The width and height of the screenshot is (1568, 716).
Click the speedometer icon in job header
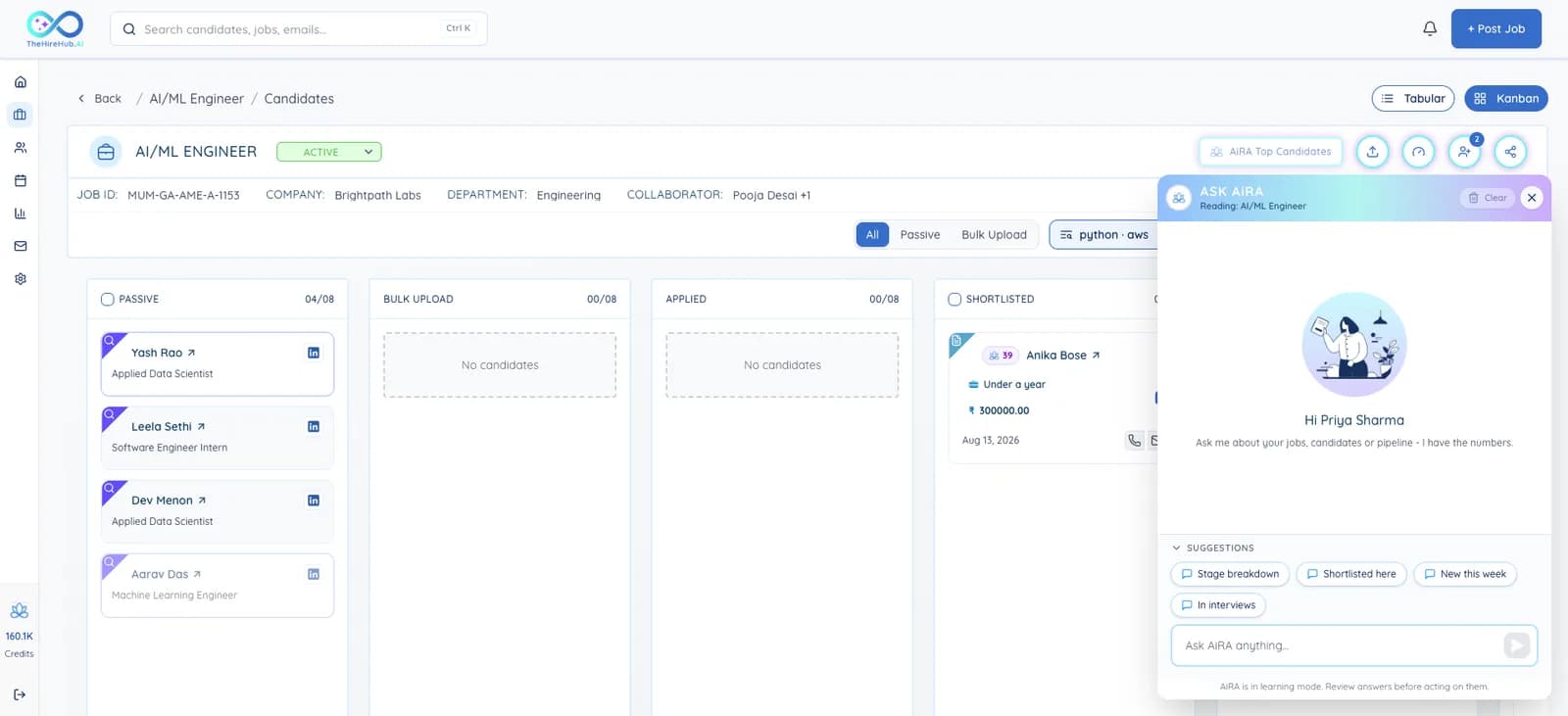pyautogui.click(x=1418, y=152)
